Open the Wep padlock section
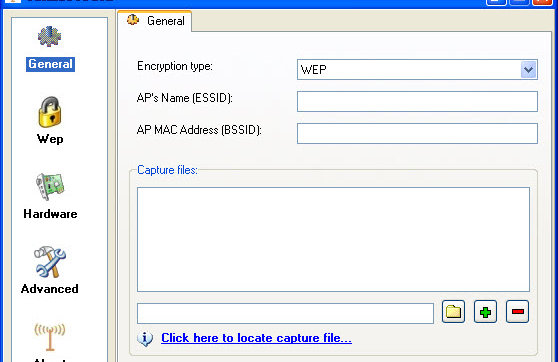 point(50,120)
